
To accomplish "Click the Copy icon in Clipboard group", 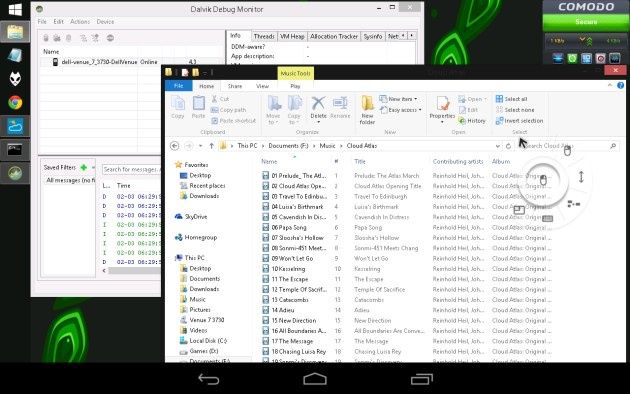I will click(178, 107).
